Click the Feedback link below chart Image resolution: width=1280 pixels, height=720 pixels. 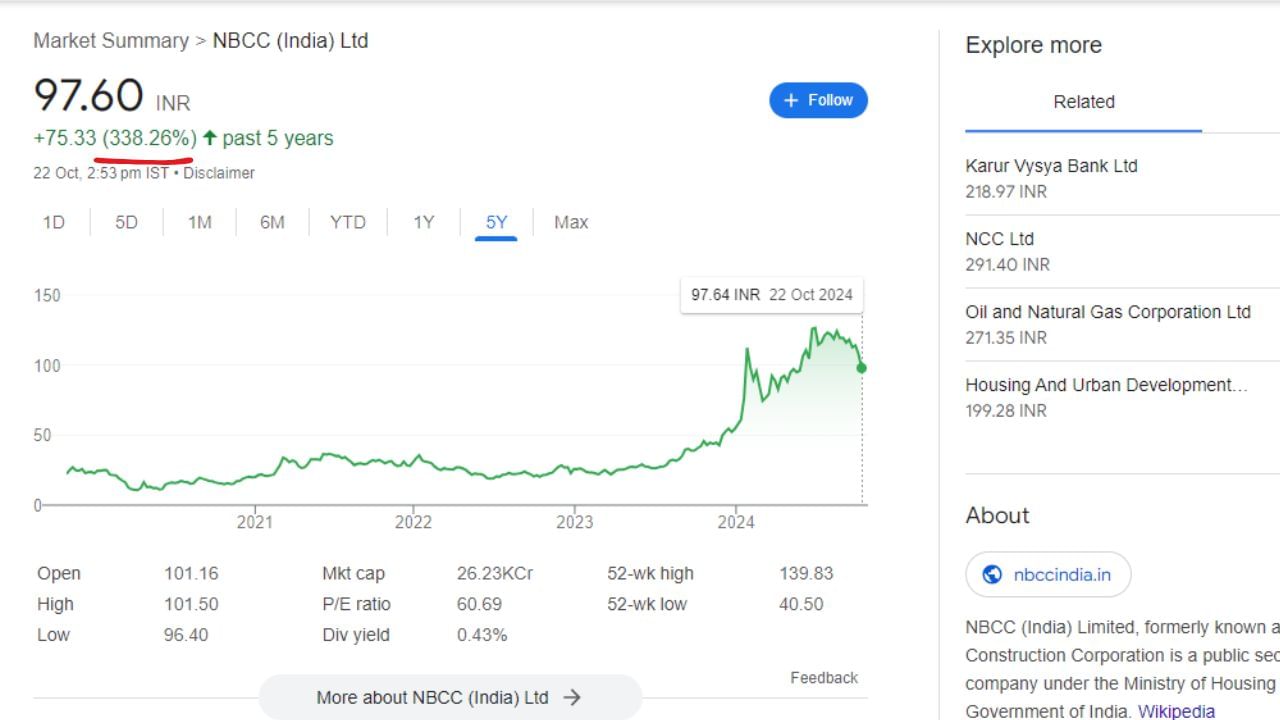tap(824, 678)
